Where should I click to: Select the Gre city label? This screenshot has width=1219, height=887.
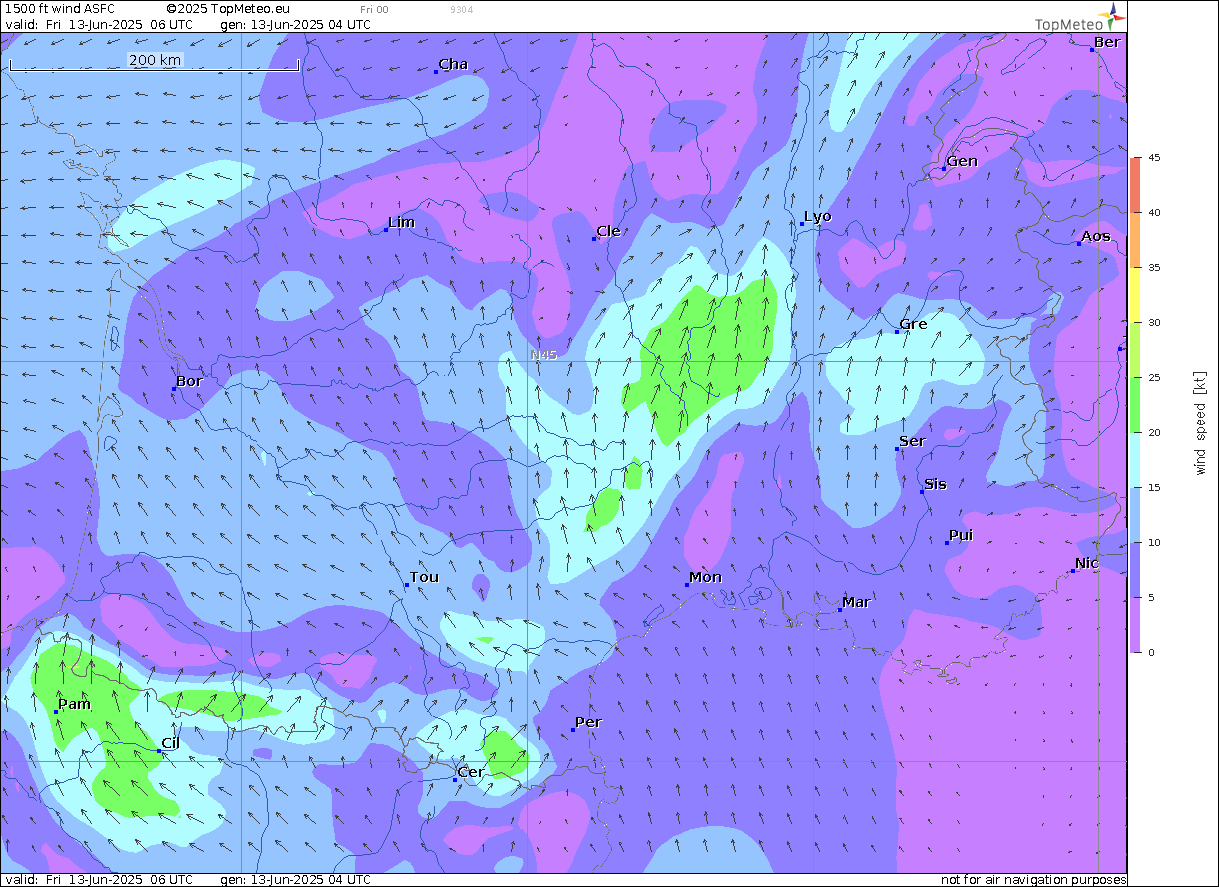click(x=913, y=324)
